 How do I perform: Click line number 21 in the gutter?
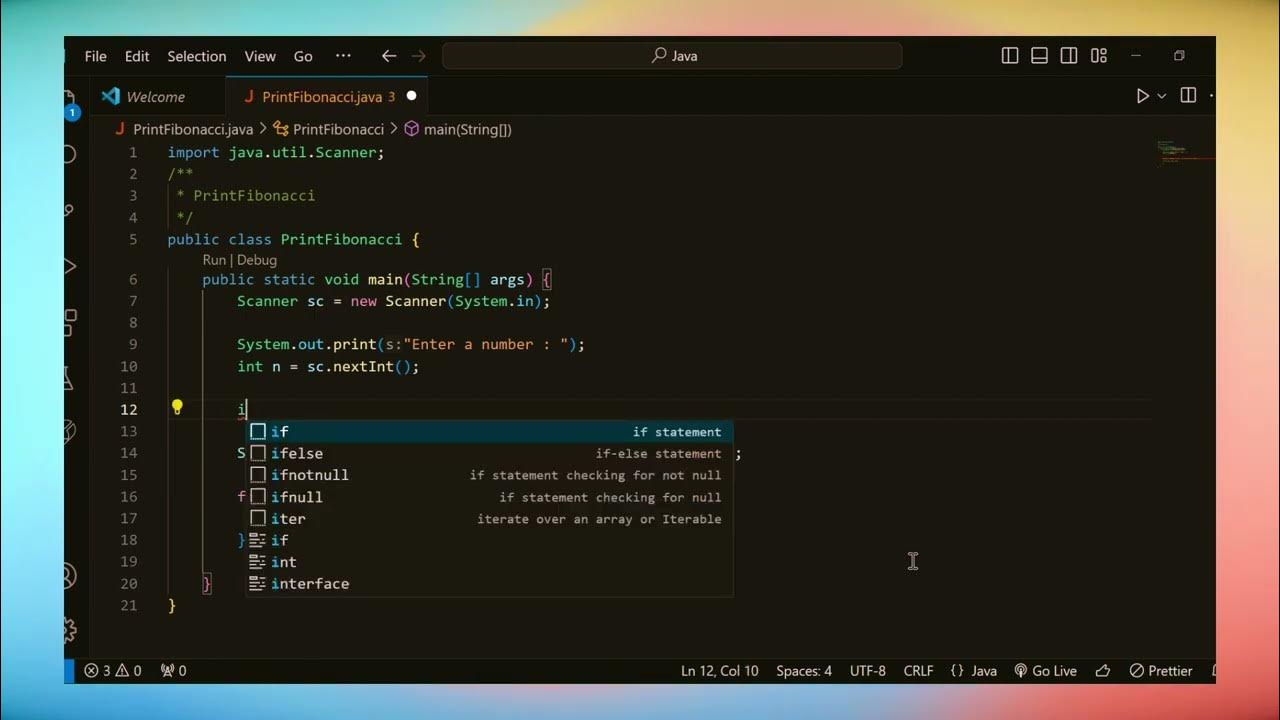point(129,605)
